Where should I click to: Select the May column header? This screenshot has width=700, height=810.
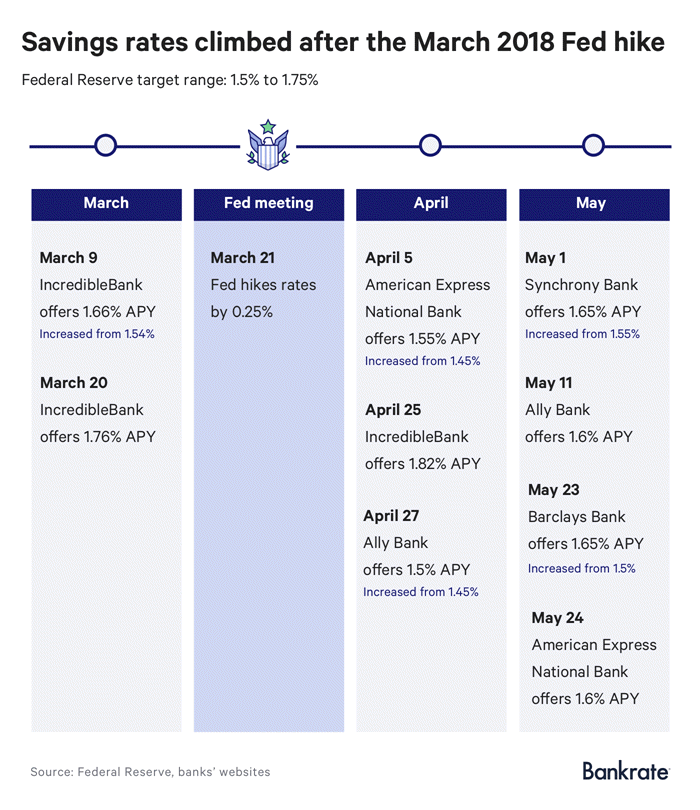[x=591, y=203]
